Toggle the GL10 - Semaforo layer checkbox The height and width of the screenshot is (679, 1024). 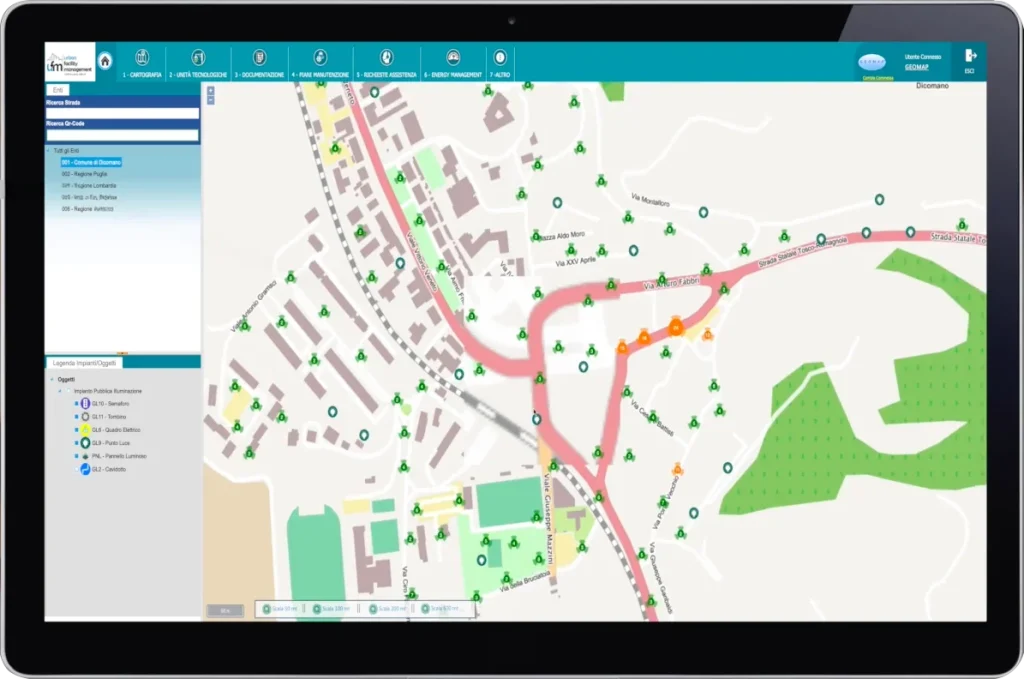76,403
